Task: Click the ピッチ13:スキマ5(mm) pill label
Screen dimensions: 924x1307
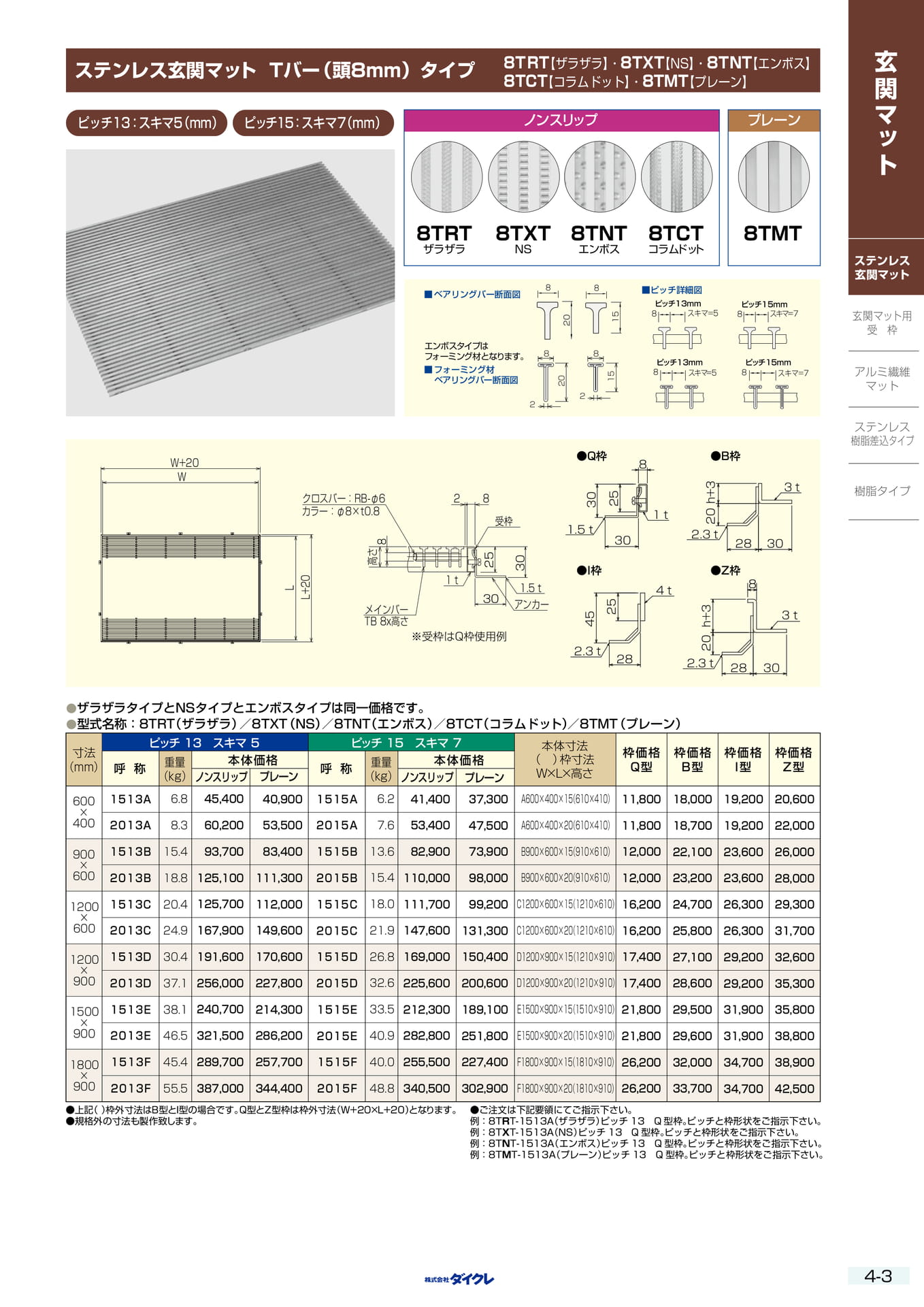Action: click(x=146, y=123)
